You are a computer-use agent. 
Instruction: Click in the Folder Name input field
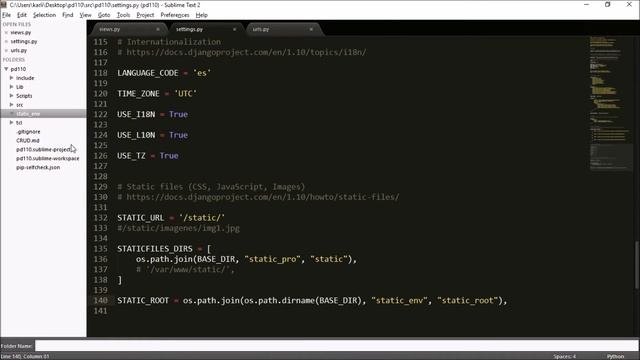point(336,346)
